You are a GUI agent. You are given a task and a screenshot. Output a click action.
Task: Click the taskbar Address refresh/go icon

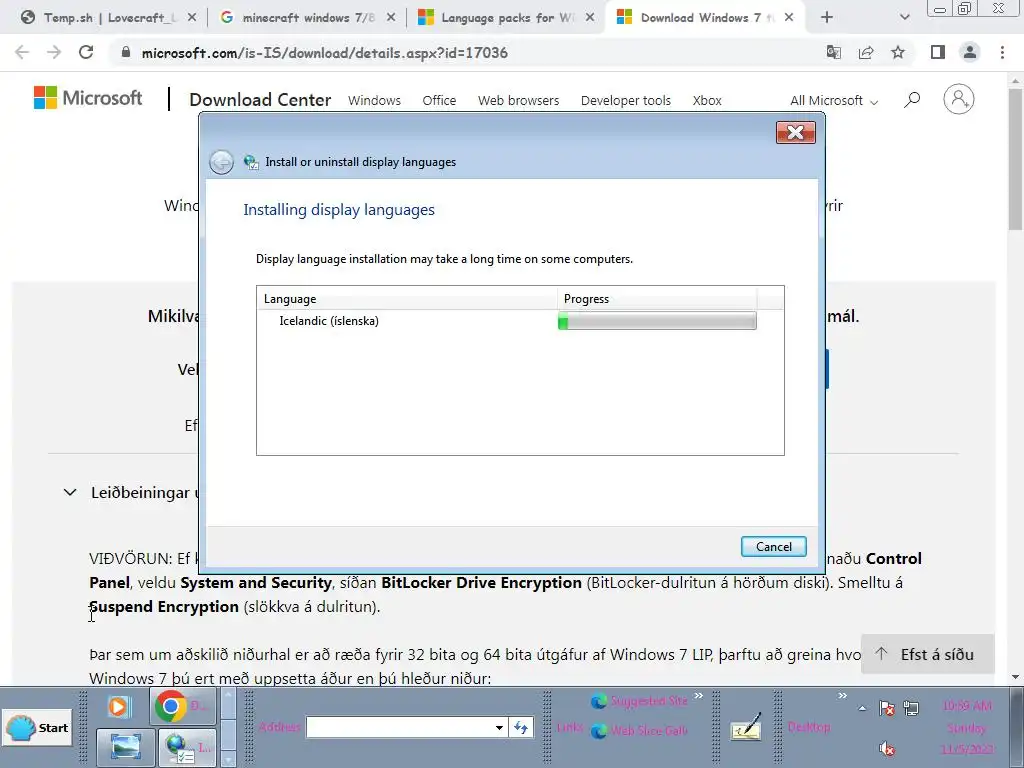[x=520, y=727]
